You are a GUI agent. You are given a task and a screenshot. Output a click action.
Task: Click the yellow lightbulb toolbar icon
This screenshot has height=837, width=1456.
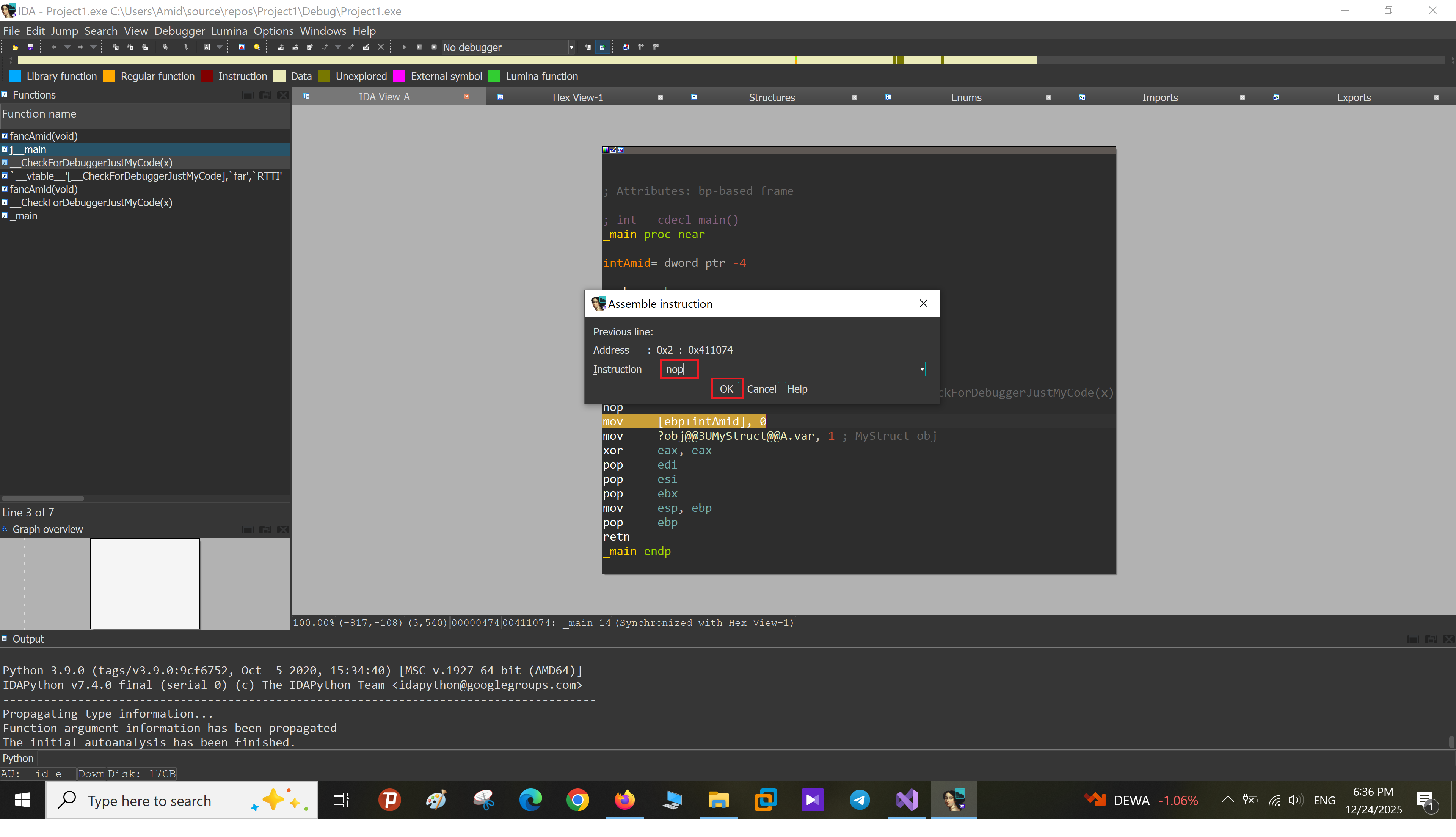(x=256, y=47)
